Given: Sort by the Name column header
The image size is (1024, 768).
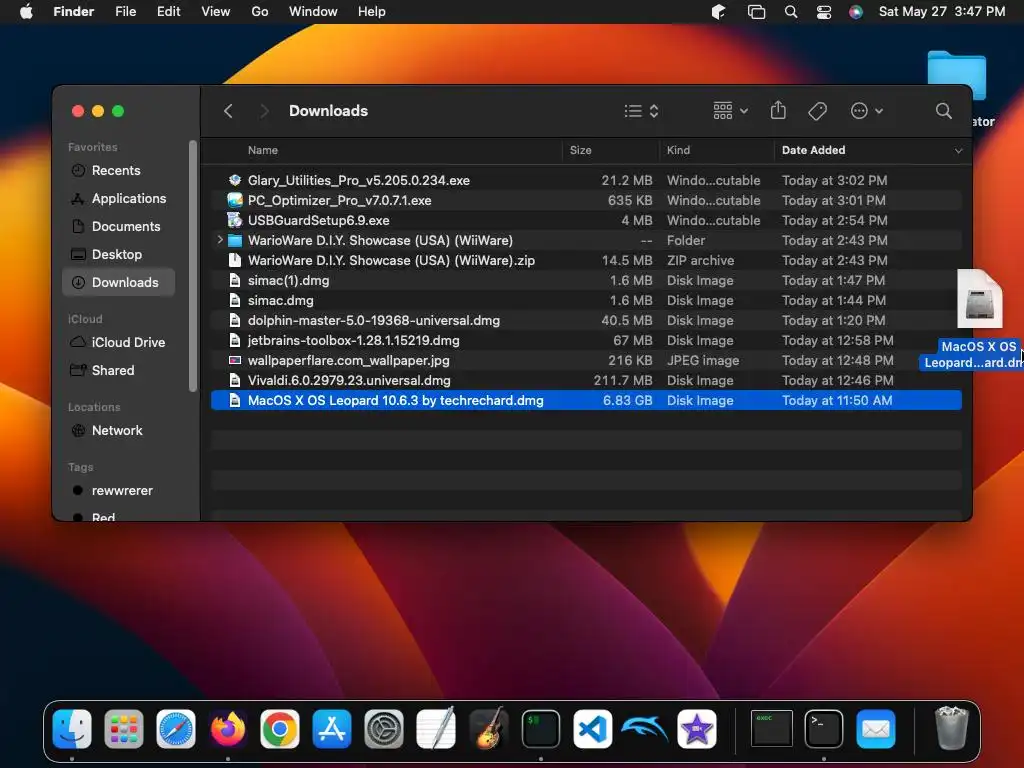Looking at the screenshot, I should click(263, 150).
